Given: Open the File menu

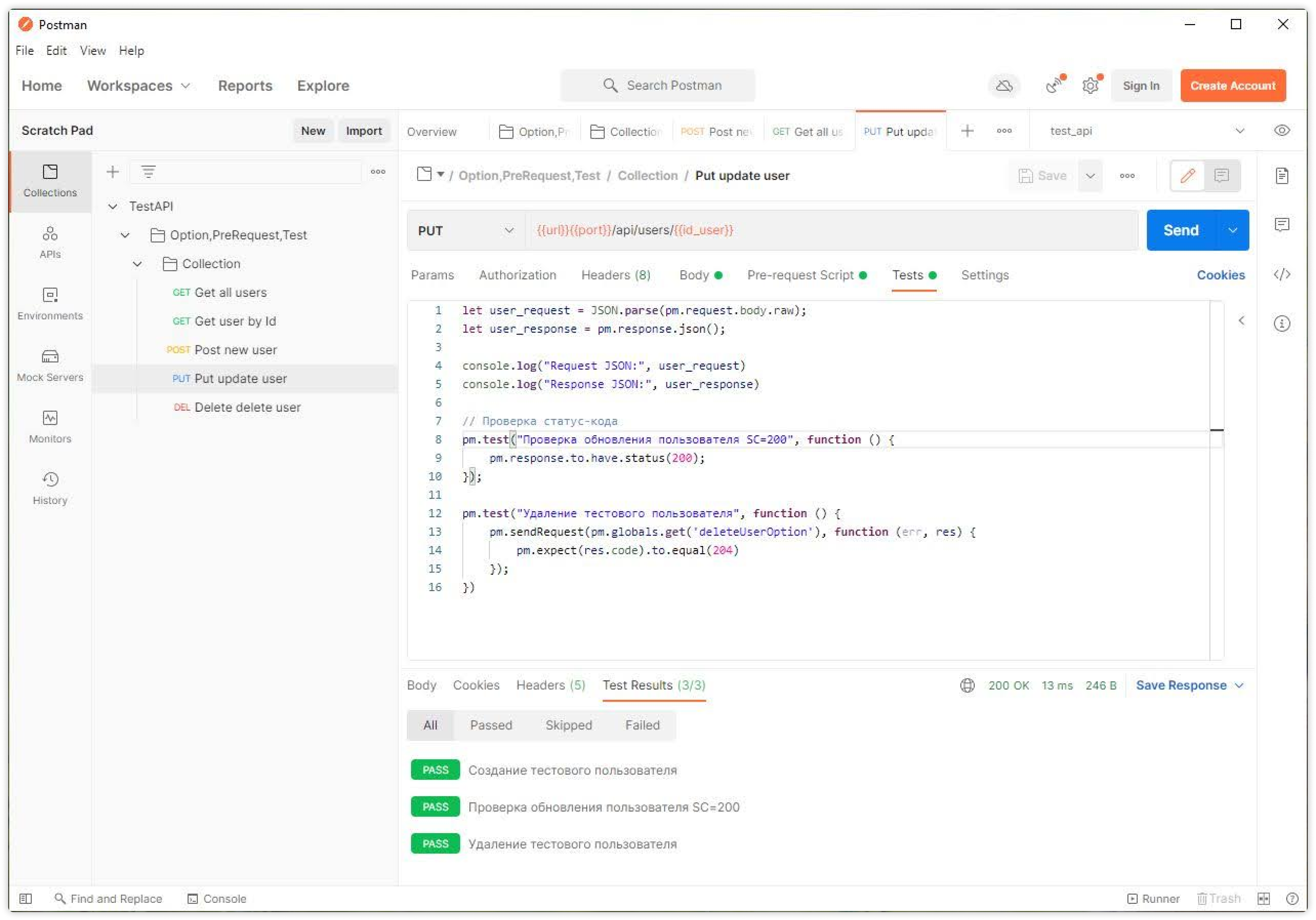Looking at the screenshot, I should [x=24, y=50].
